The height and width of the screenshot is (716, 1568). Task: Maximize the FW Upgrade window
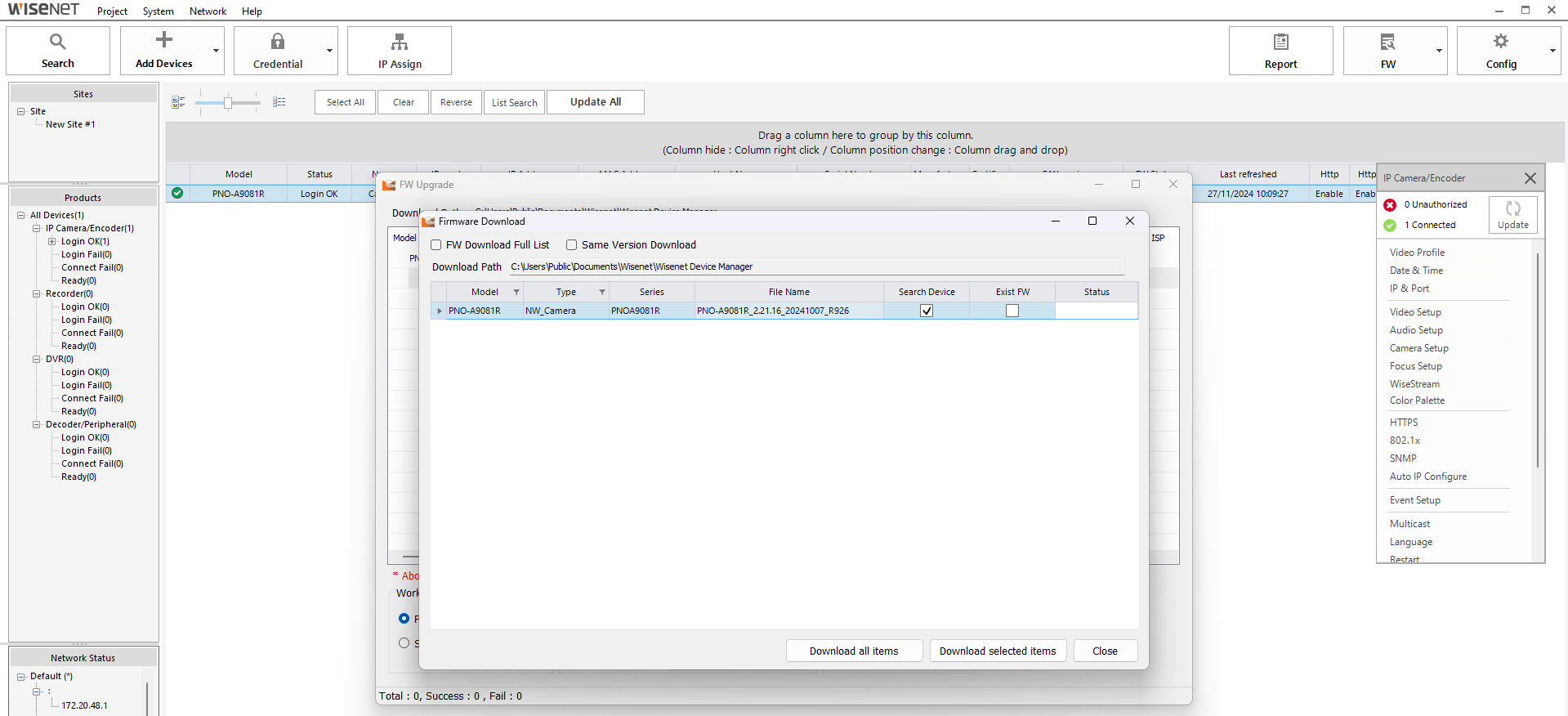(x=1136, y=184)
